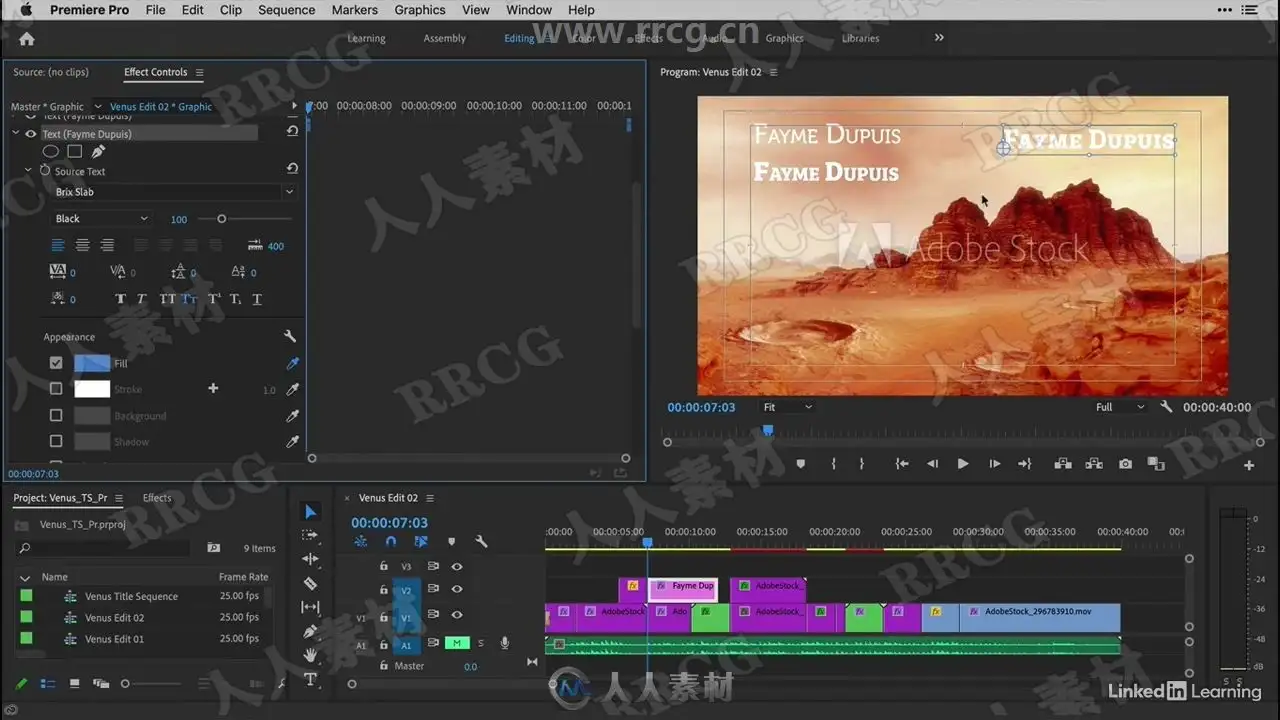Click Extract button in Program monitor
Image resolution: width=1280 pixels, height=720 pixels.
point(1094,464)
